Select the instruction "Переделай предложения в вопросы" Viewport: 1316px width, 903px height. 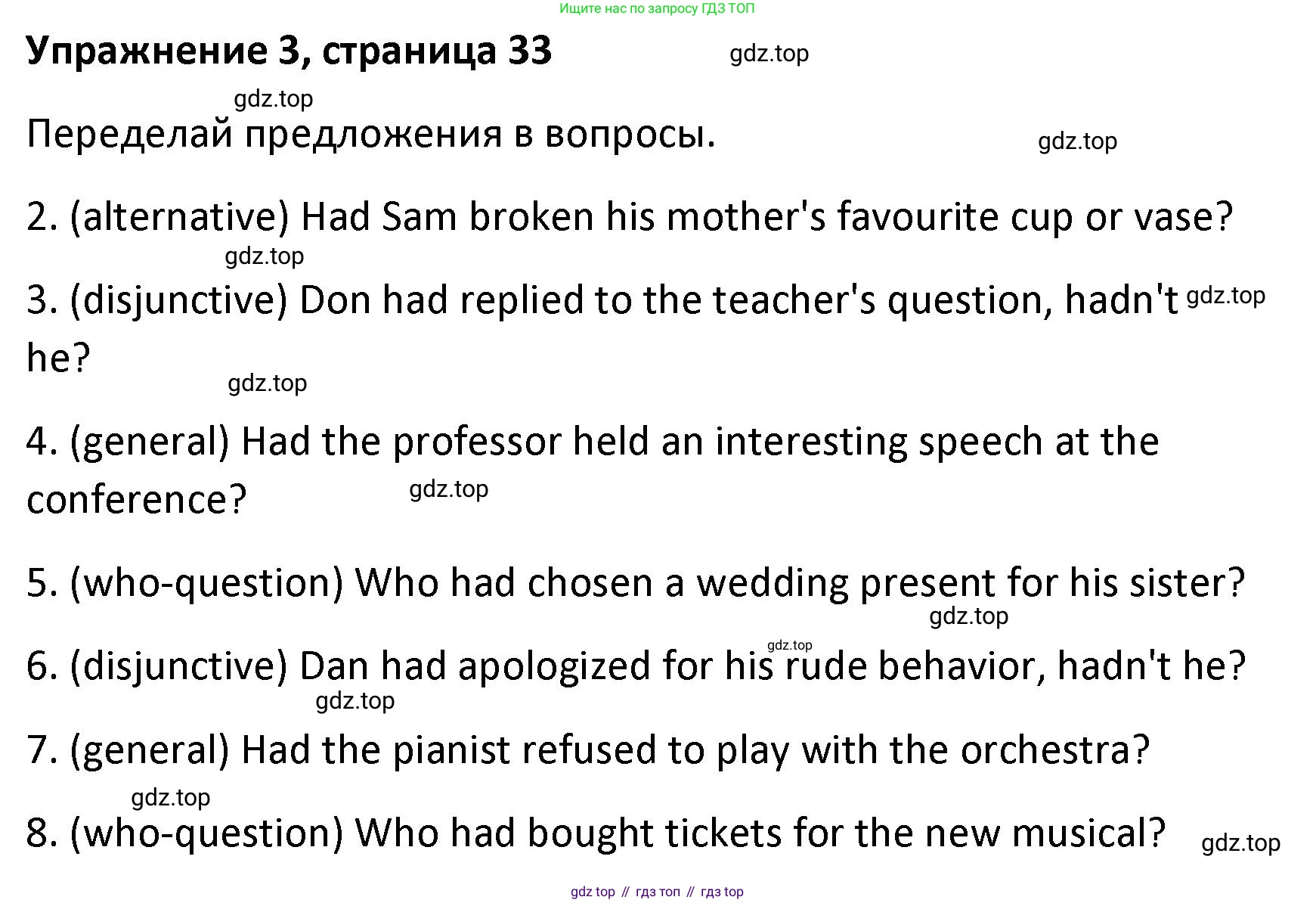tap(370, 135)
